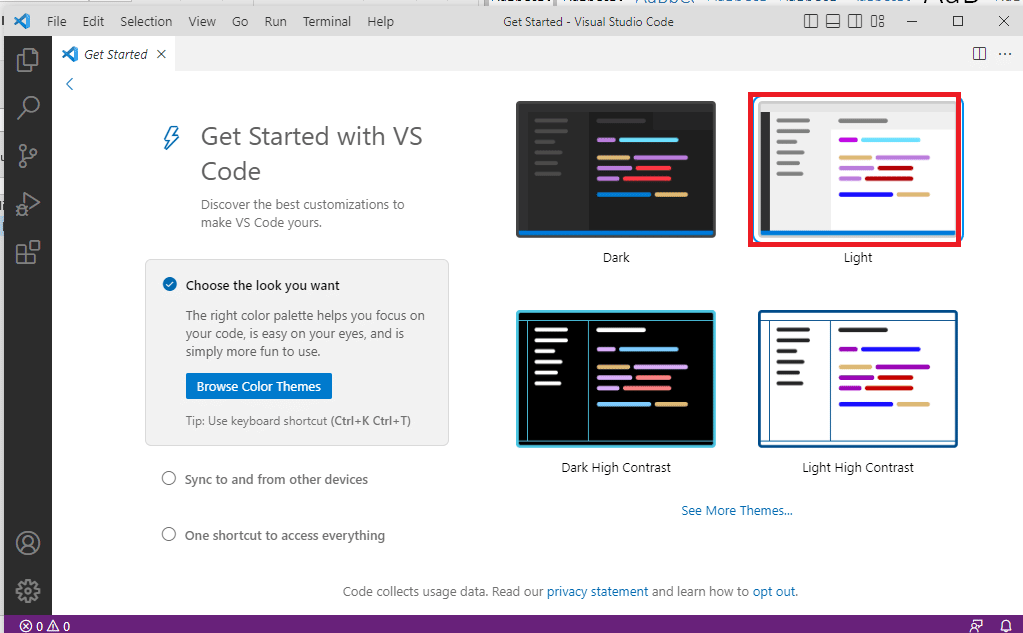Click the opt out link
The width and height of the screenshot is (1023, 633).
pos(774,591)
